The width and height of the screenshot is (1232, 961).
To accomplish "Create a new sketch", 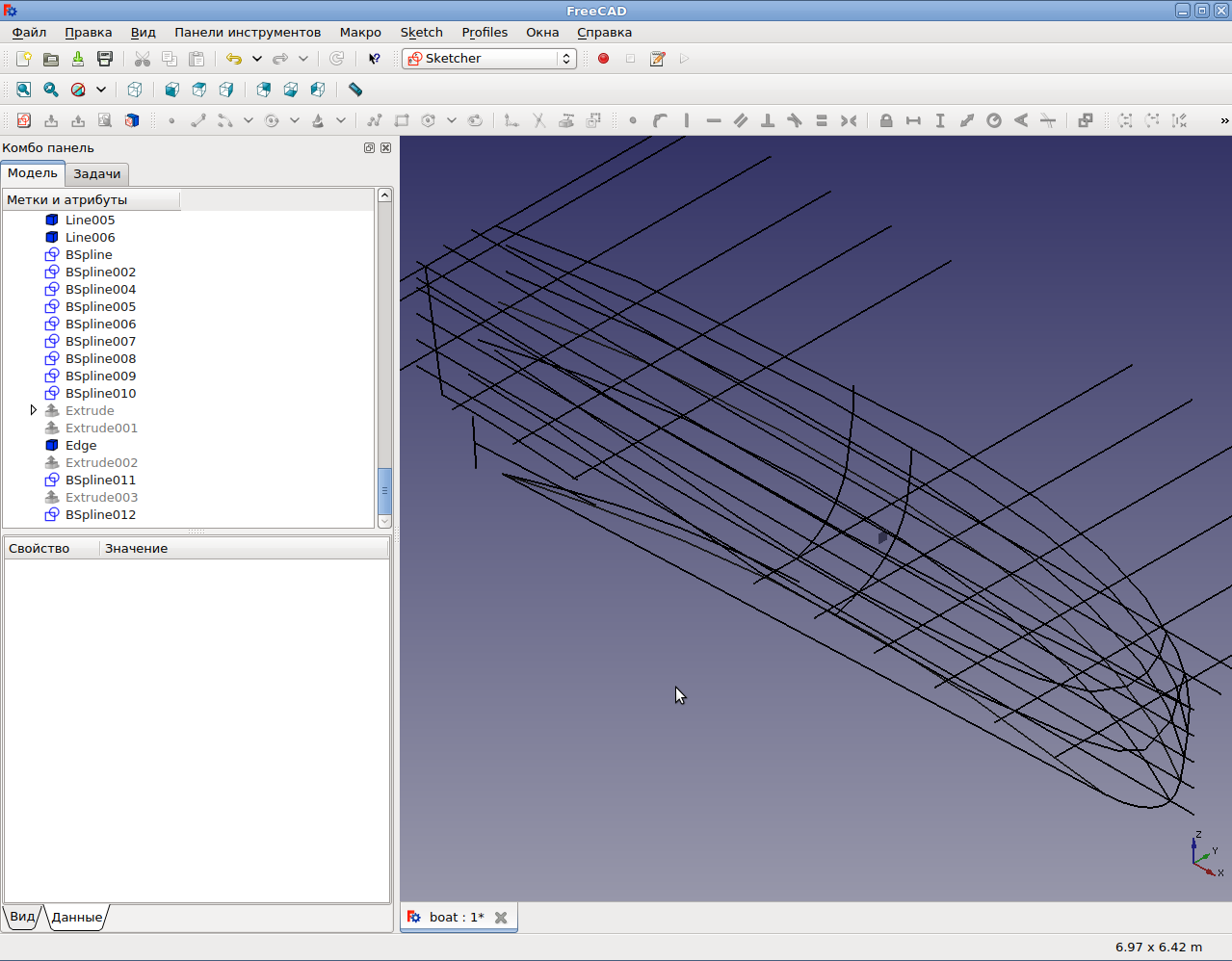I will [24, 120].
